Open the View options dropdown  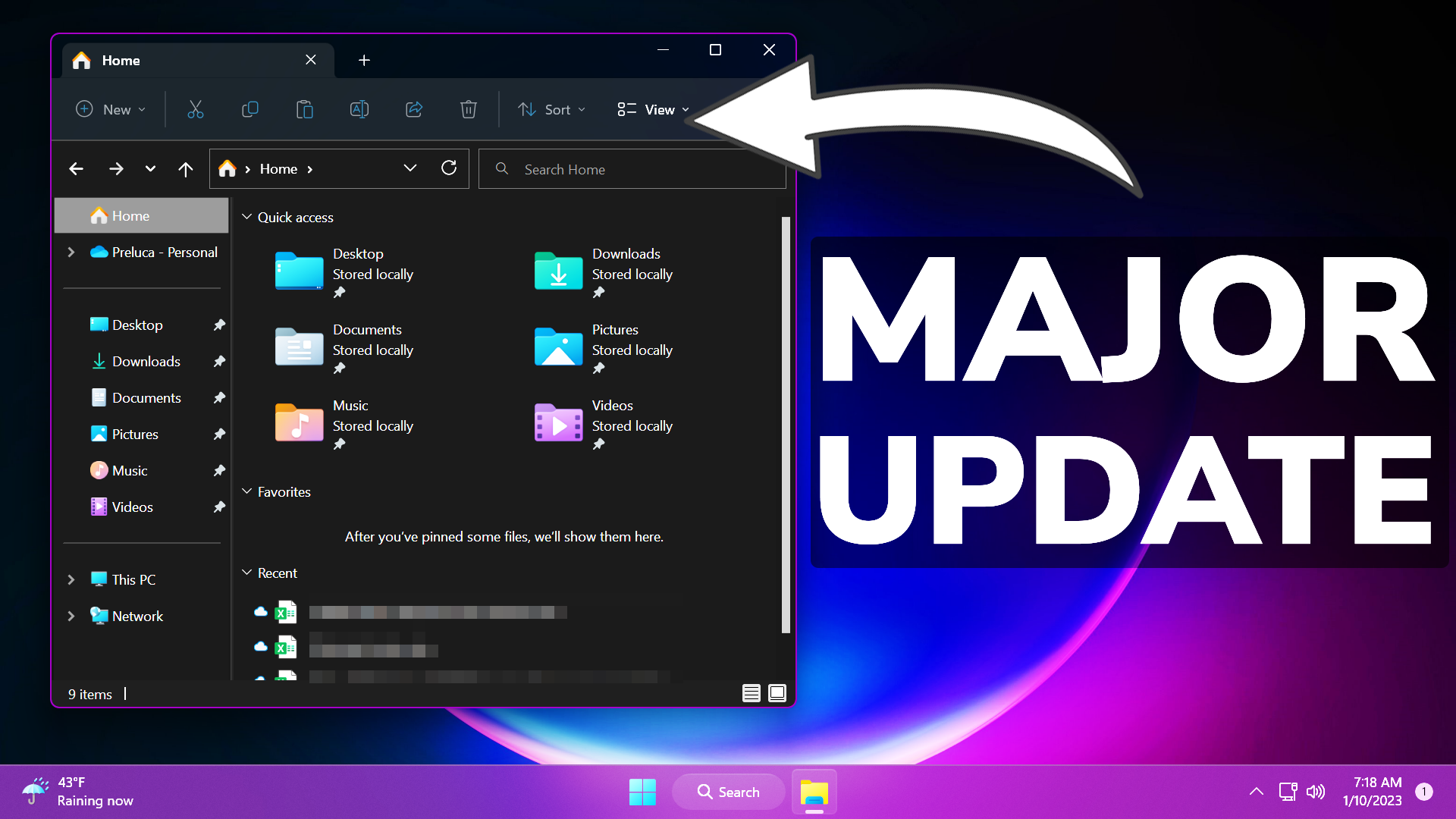coord(653,109)
